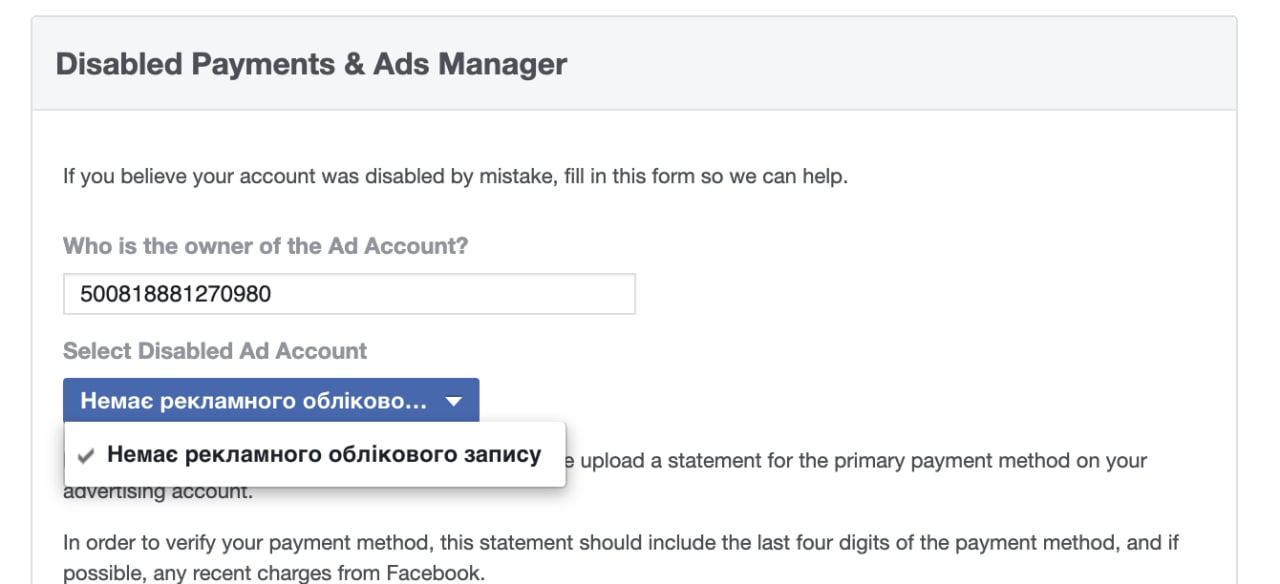
Task: Focus the Ad Account owner input field
Action: point(349,294)
